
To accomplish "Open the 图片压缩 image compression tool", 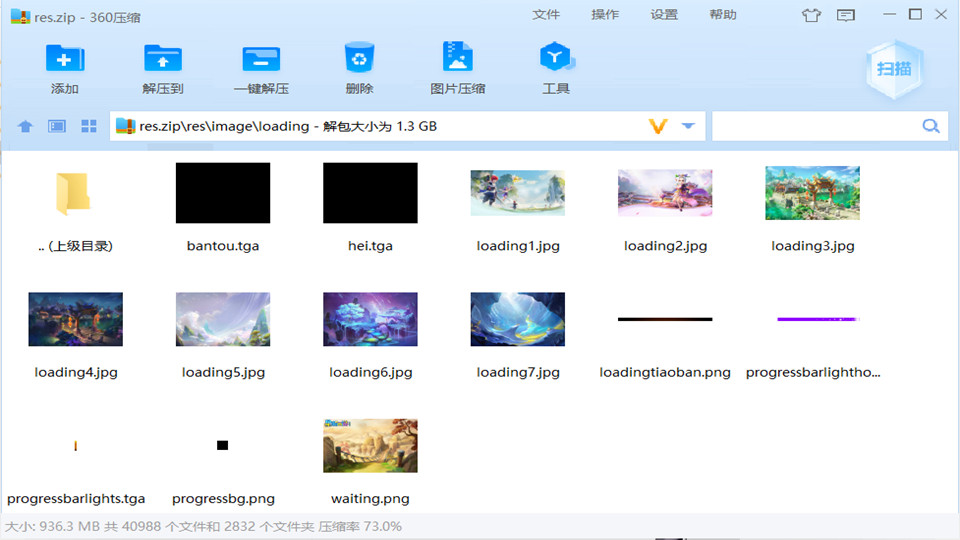I will point(458,59).
